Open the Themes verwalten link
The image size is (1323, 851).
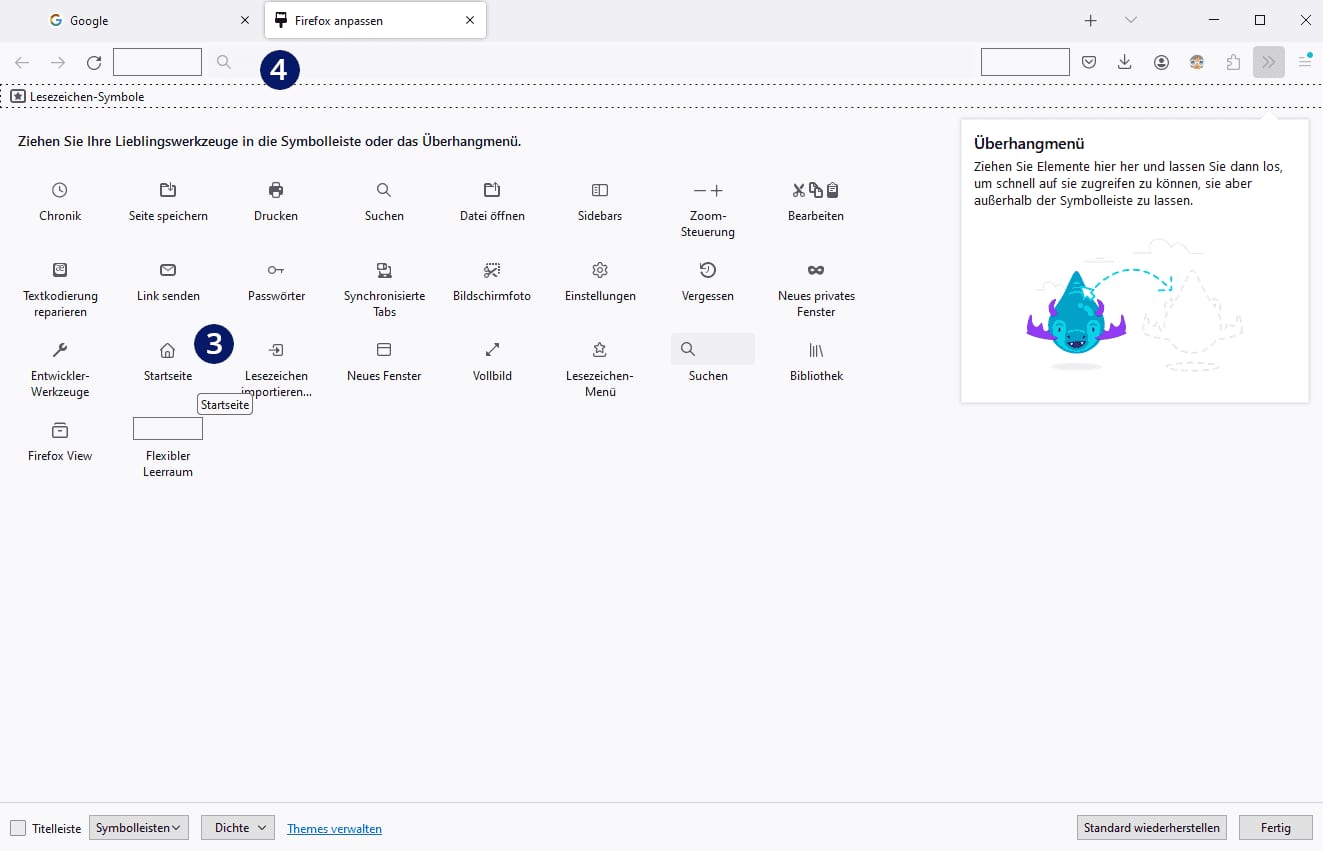pos(334,829)
